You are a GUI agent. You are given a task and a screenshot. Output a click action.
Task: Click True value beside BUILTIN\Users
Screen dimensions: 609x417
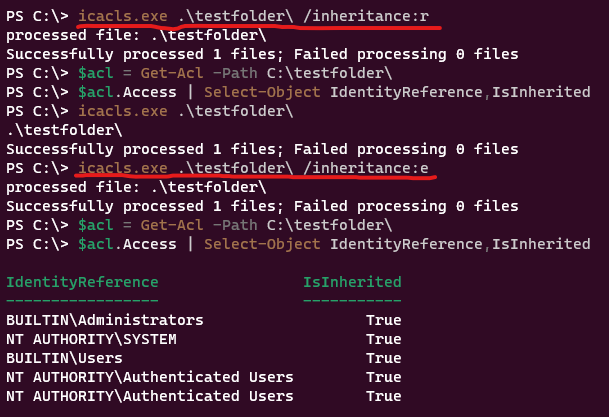pos(383,358)
